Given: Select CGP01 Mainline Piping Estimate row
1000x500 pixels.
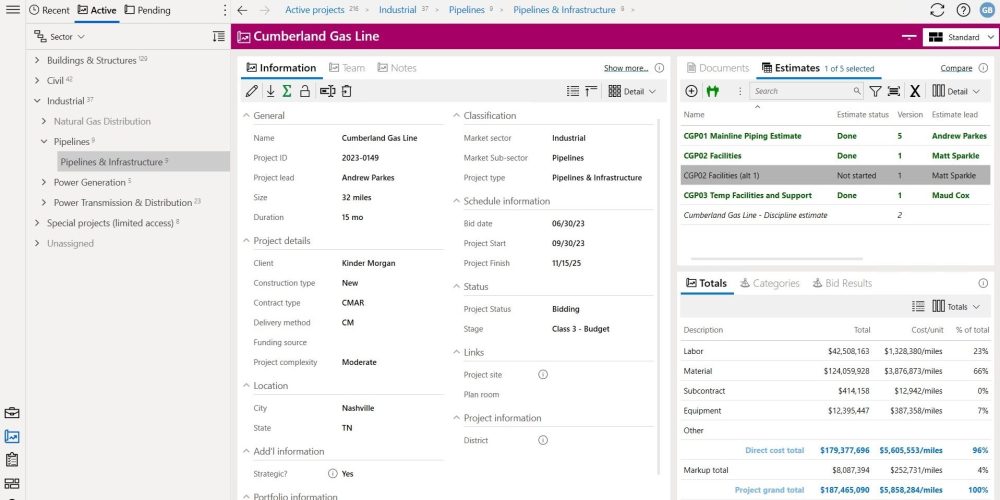Looking at the screenshot, I should 836,136.
